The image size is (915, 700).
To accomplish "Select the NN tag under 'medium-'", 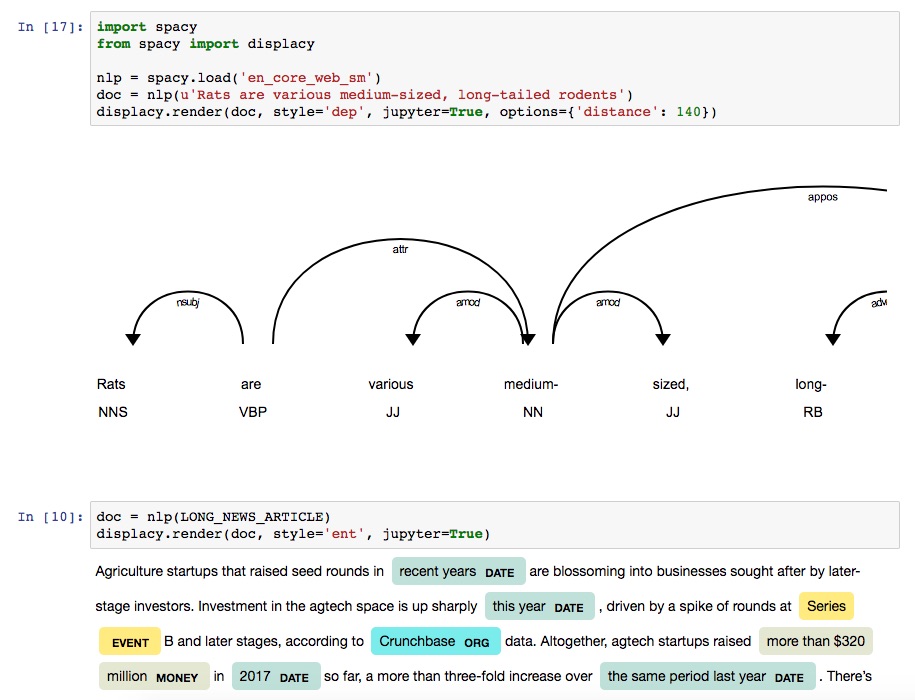I will tap(532, 412).
